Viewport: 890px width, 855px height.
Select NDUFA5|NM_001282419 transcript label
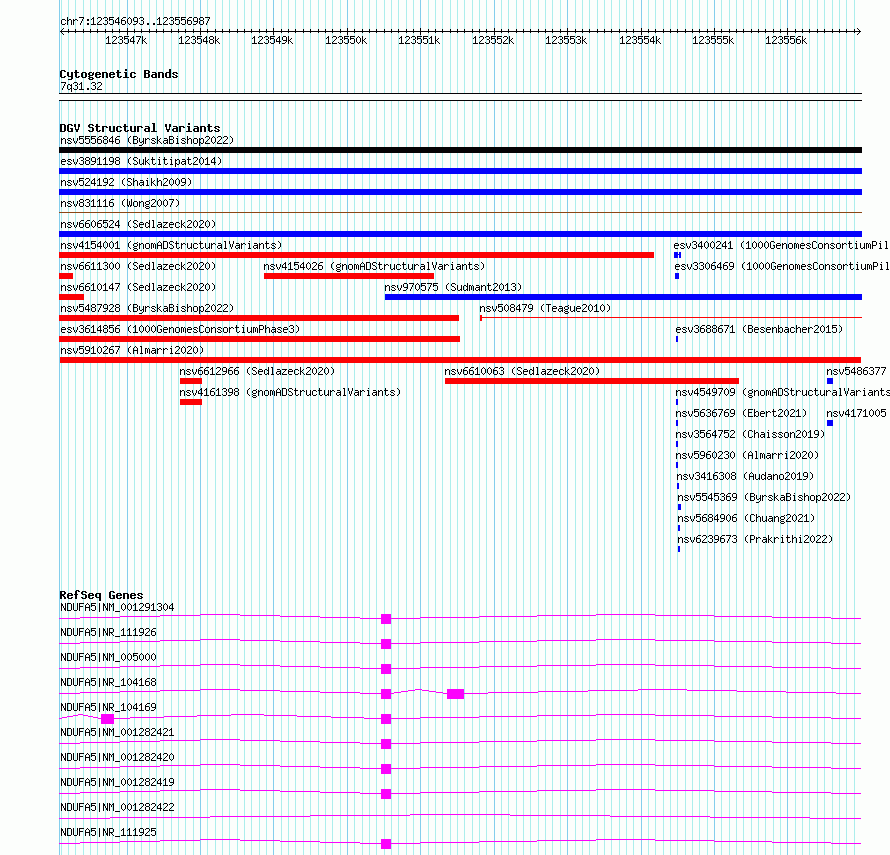tap(117, 782)
